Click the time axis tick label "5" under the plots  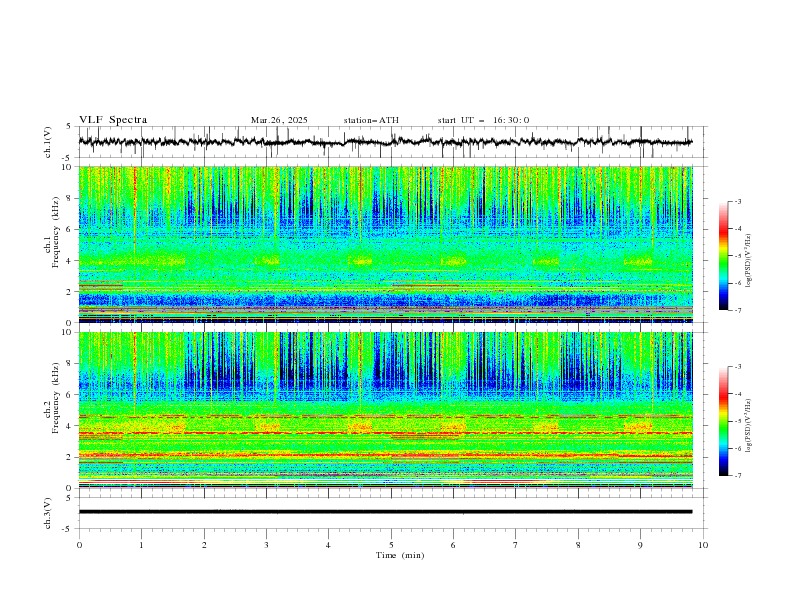(391, 545)
